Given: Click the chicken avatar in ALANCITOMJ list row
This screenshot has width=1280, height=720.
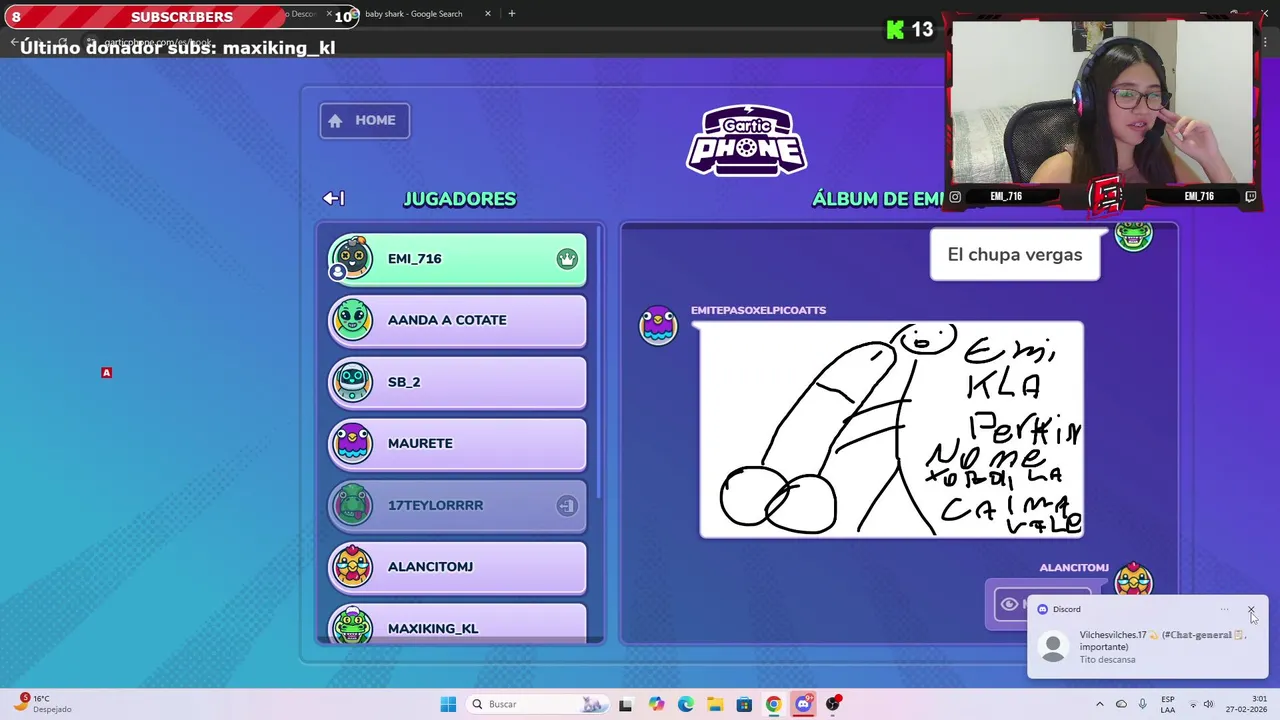Looking at the screenshot, I should (352, 567).
